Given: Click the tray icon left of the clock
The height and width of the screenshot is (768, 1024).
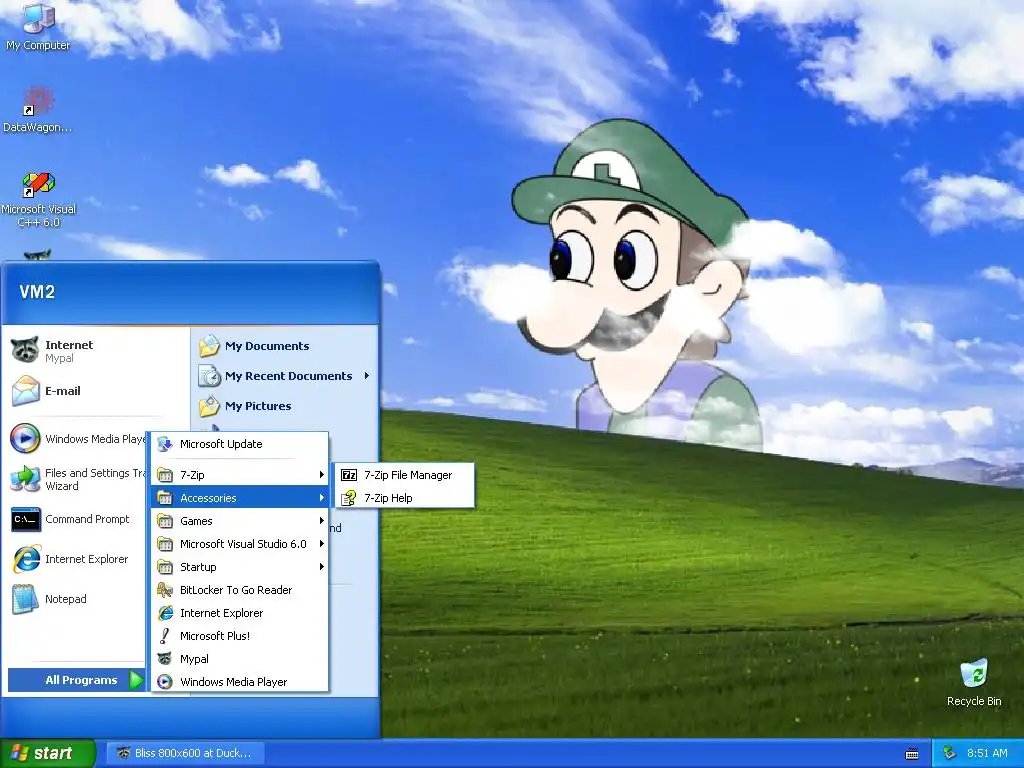Looking at the screenshot, I should coord(950,753).
